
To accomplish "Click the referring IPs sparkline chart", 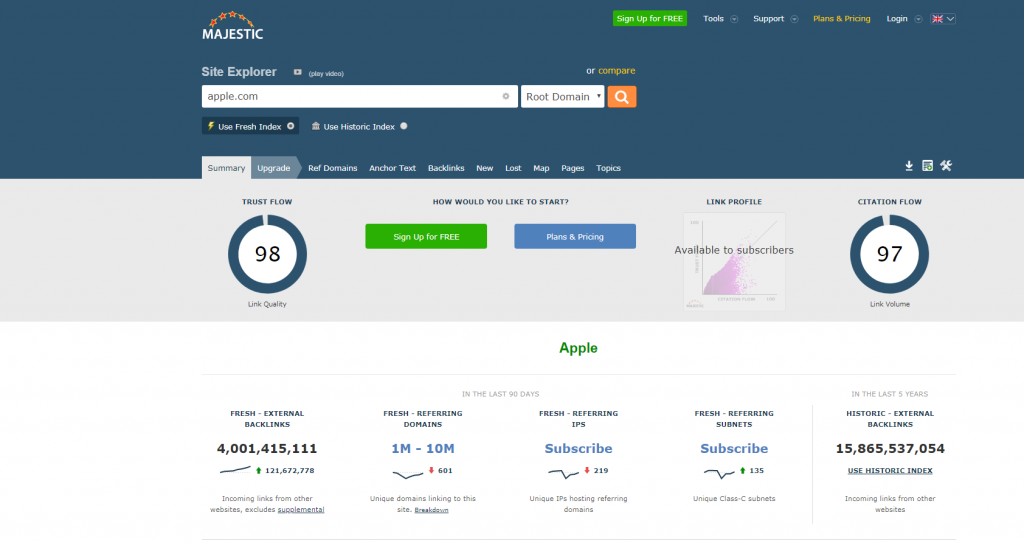I will 563,473.
